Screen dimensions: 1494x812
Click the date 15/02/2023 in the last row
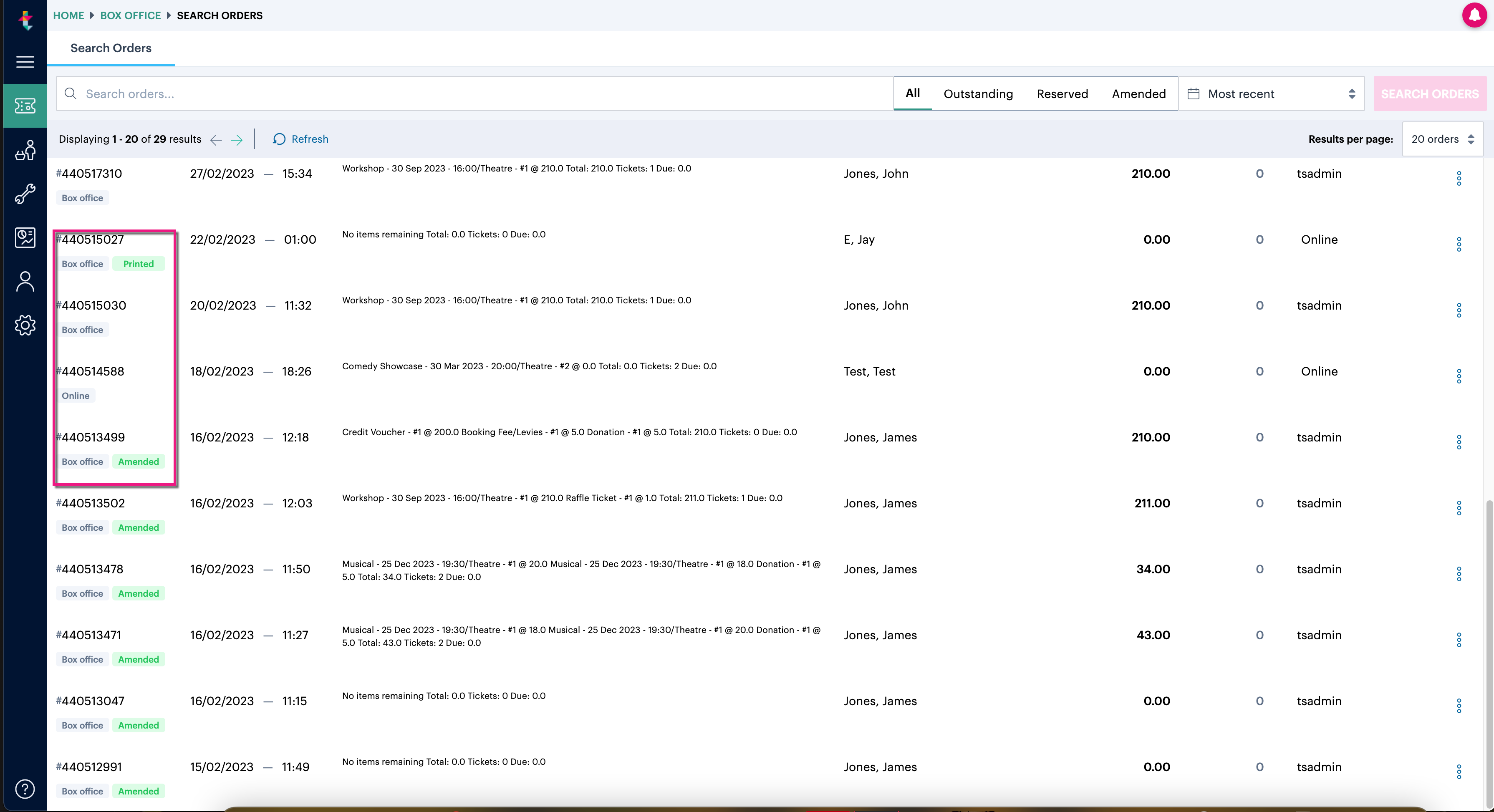coord(222,767)
